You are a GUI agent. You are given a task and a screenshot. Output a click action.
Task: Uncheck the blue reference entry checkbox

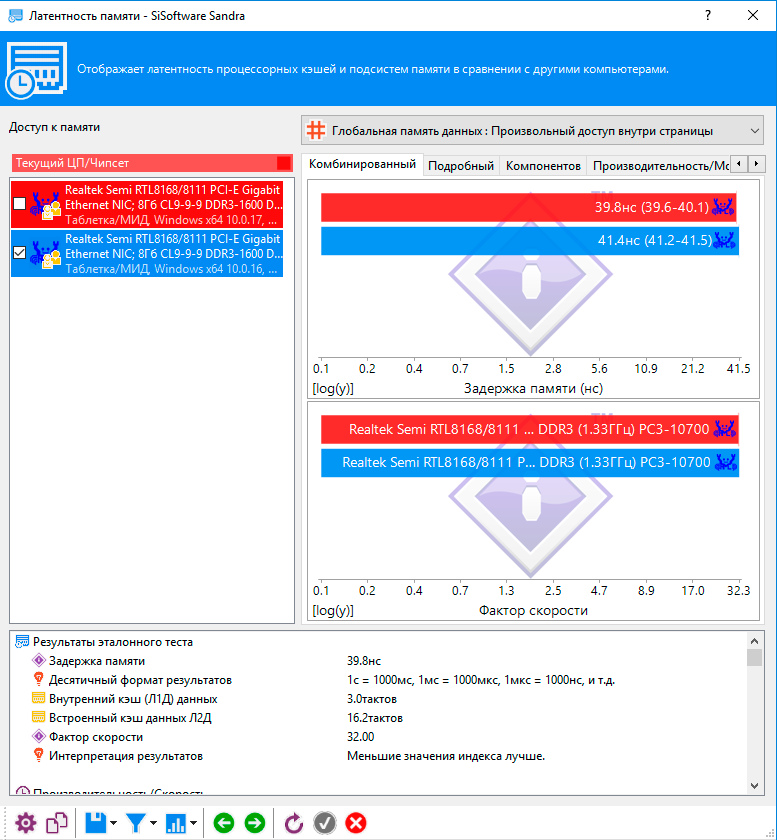click(x=20, y=254)
